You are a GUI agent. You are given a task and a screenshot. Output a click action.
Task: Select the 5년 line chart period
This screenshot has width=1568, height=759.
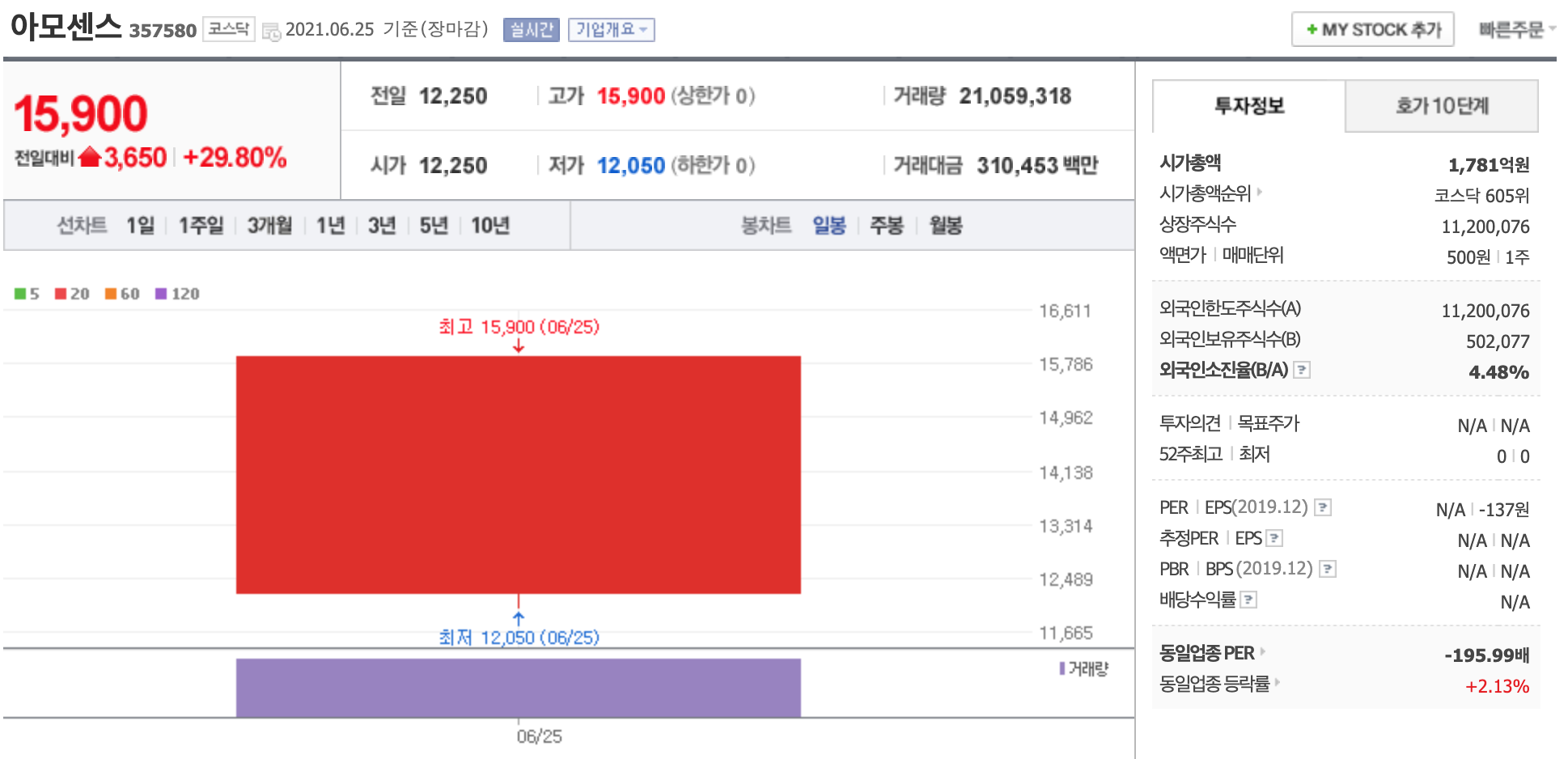[434, 225]
